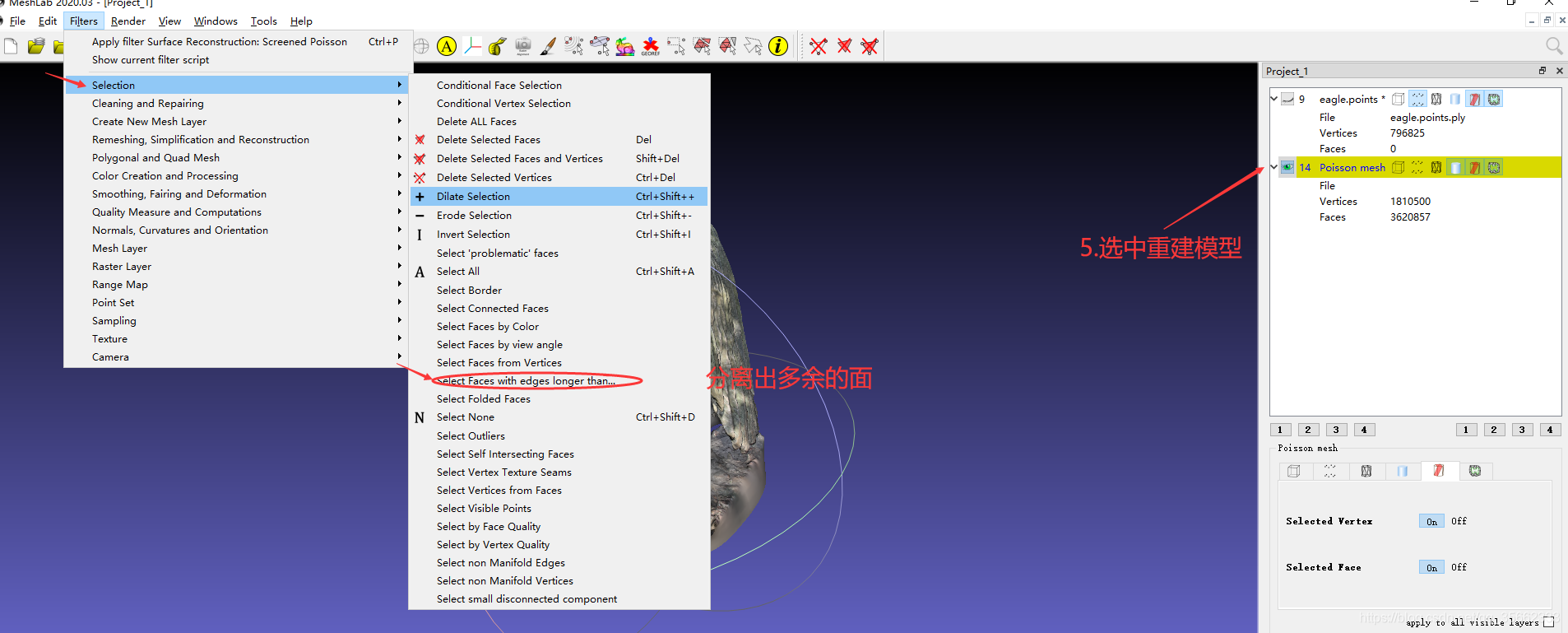Expand Cleaning and Repairing submenu
Viewport: 1568px width, 633px height.
click(x=238, y=103)
